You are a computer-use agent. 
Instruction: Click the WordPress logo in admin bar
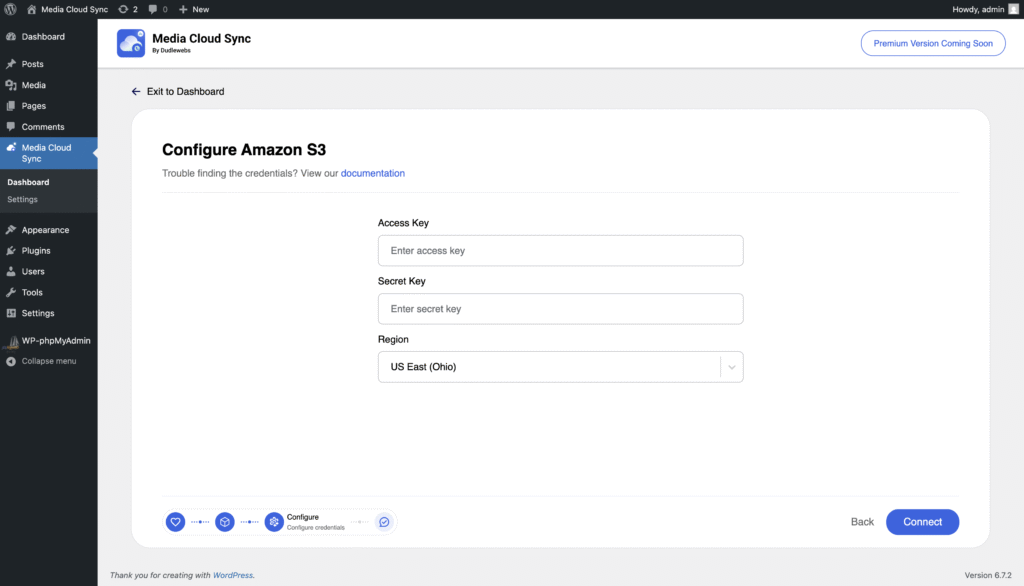pyautogui.click(x=10, y=9)
